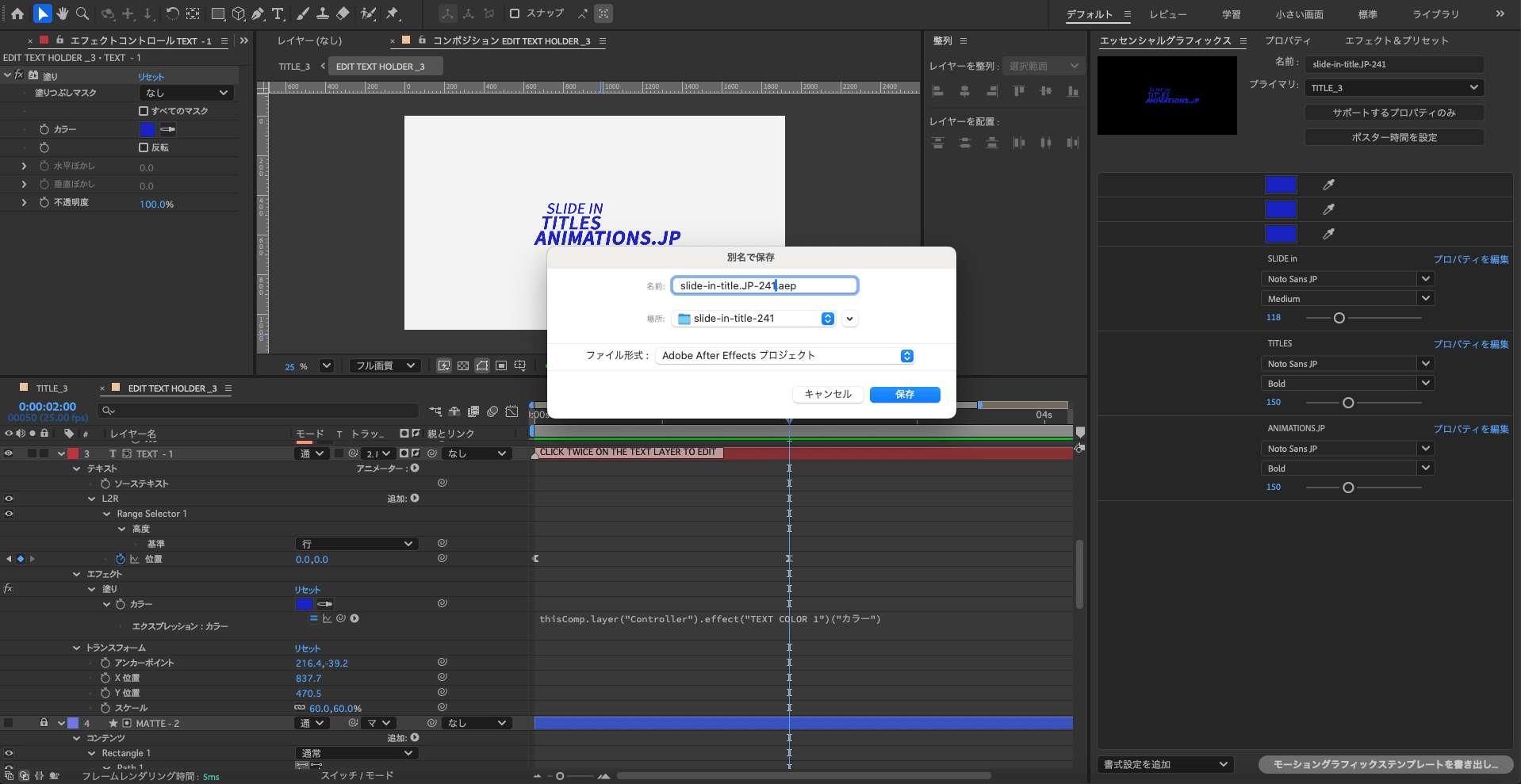Switch to the レビュー workspace
The image size is (1521, 784).
[1167, 14]
